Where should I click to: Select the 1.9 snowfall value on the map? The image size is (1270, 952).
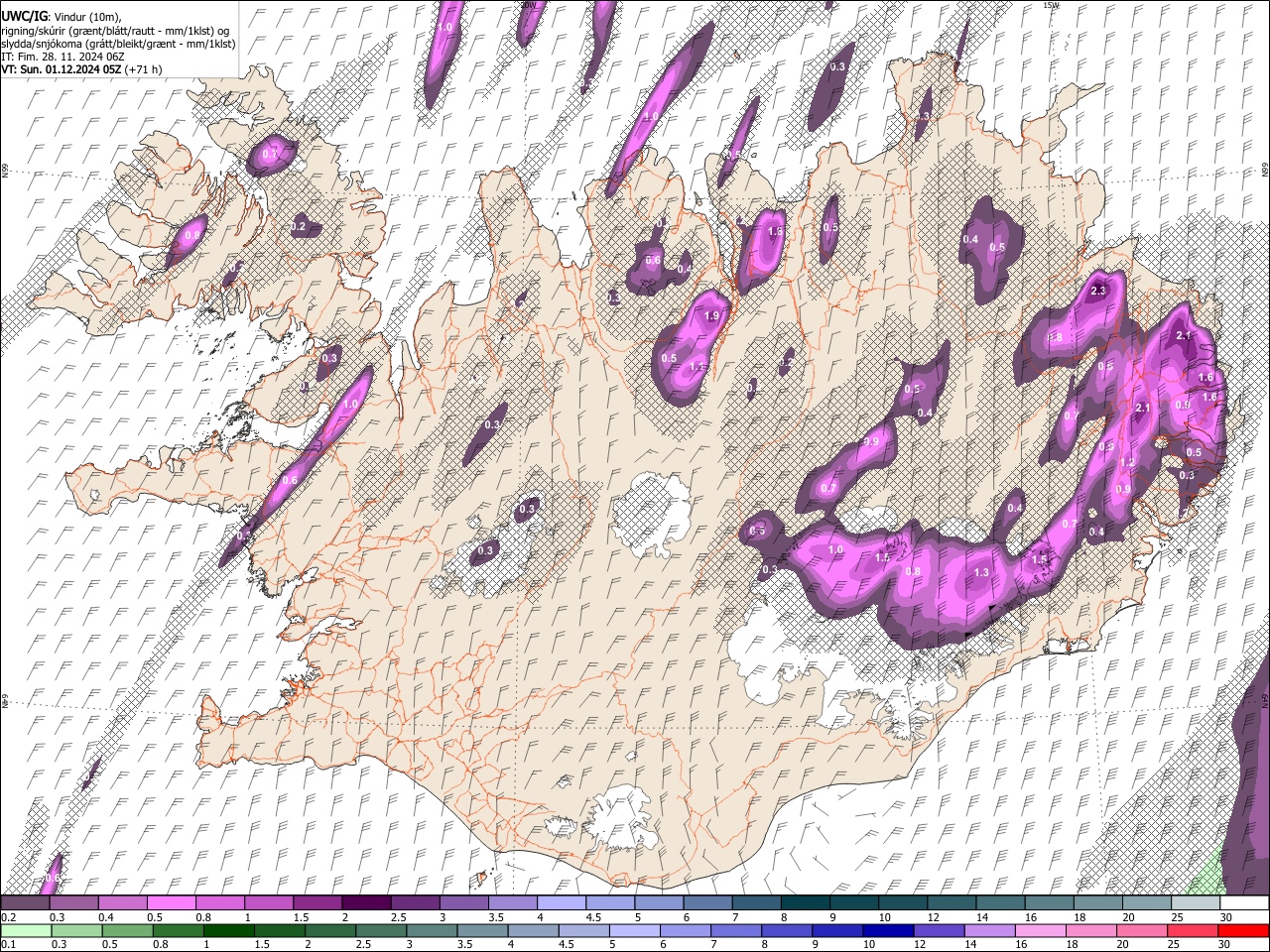pos(711,315)
